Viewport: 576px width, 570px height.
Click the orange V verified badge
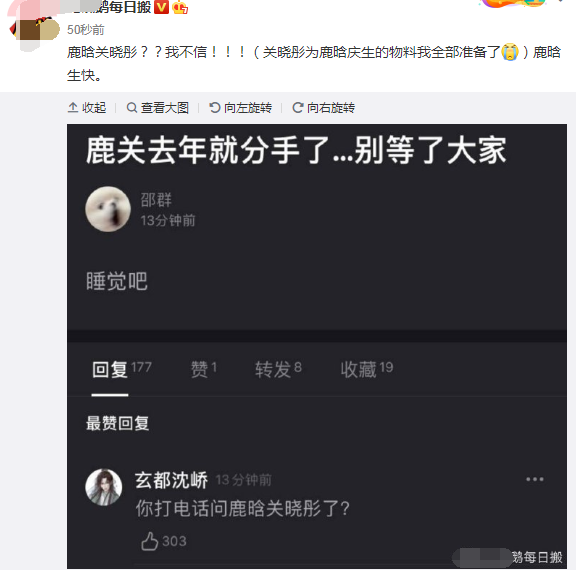pos(161,7)
